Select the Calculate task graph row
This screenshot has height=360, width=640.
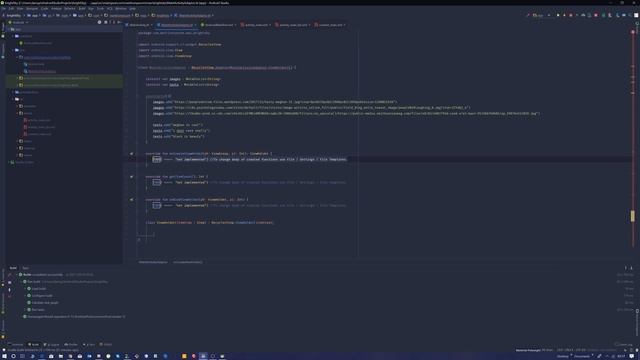coord(43,302)
